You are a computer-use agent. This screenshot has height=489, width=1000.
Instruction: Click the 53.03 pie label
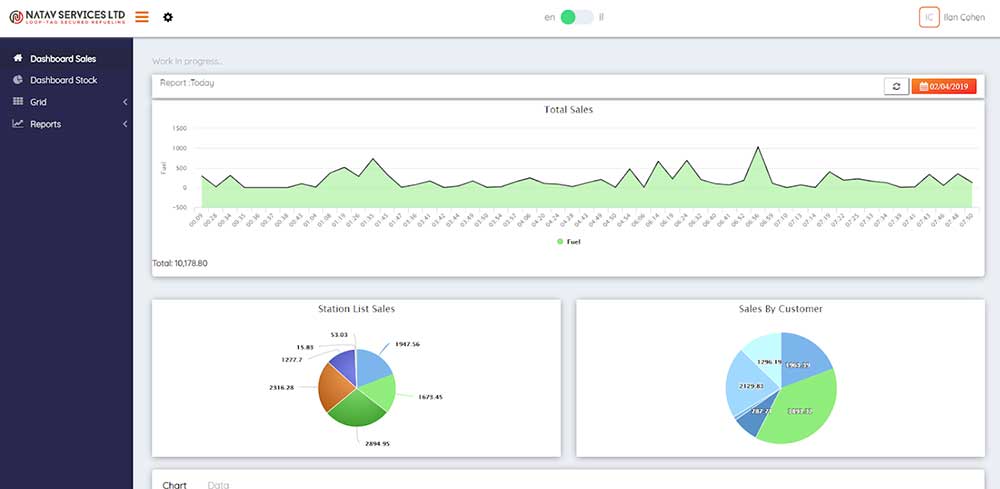pyautogui.click(x=339, y=335)
